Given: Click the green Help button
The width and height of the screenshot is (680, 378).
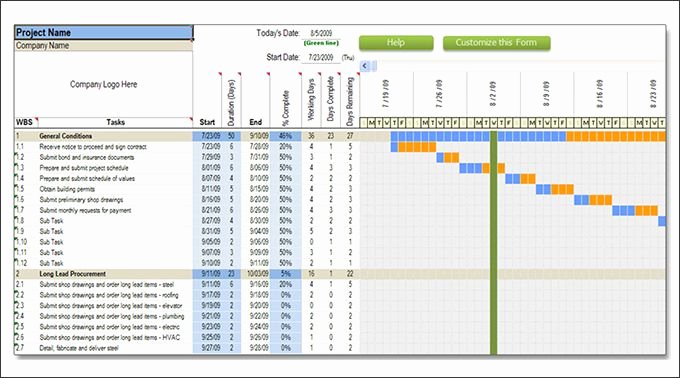Looking at the screenshot, I should point(396,43).
